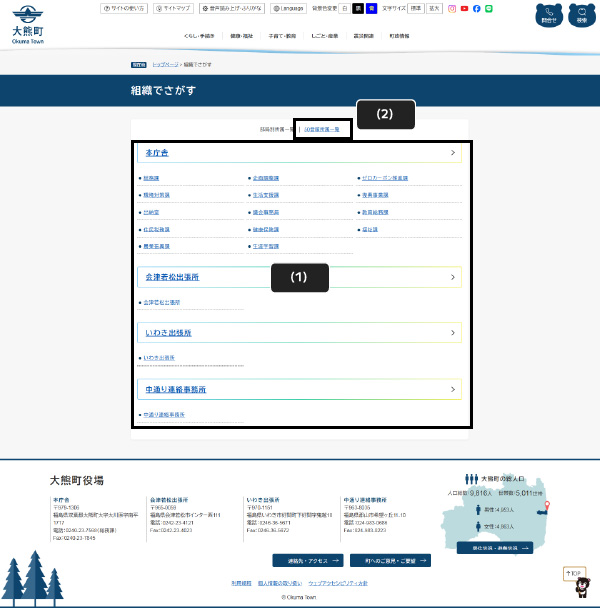Open the YouTube icon in header

tap(464, 8)
